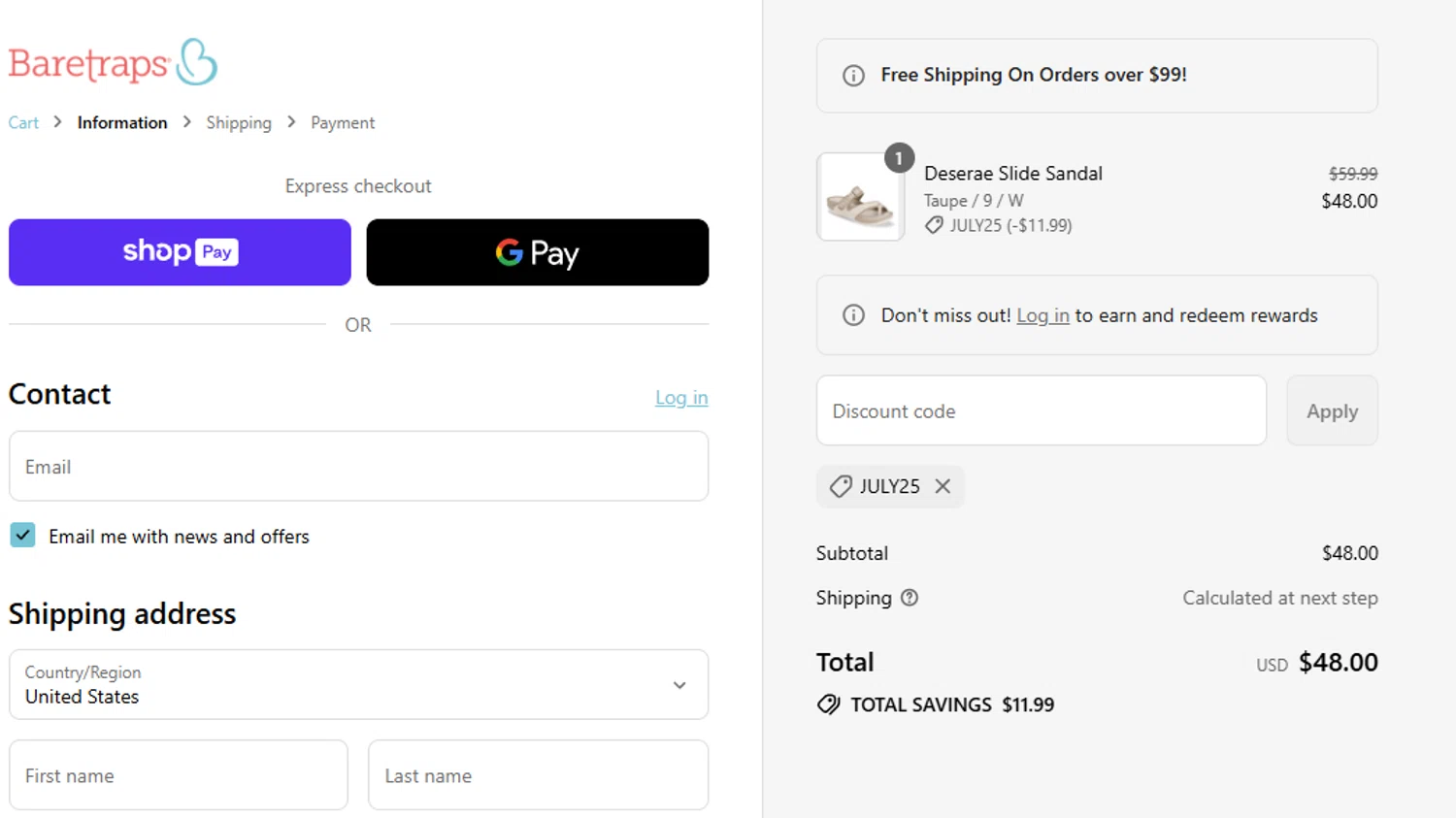
Task: Click the Deserae Slide Sandal product name
Action: (1012, 174)
